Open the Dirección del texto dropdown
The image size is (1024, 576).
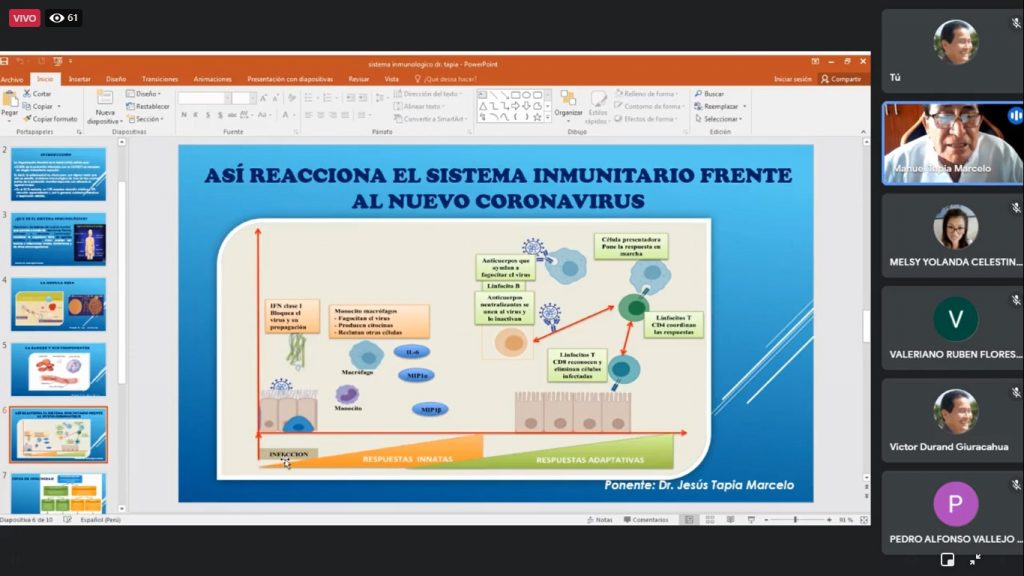[x=428, y=94]
